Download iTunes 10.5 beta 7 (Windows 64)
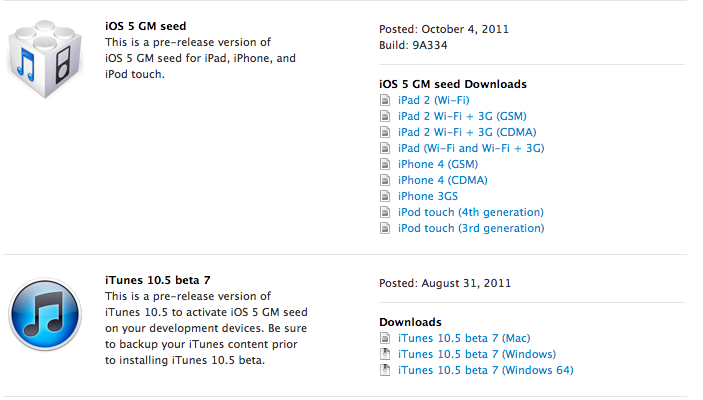Viewport: 703px width, 400px height. [x=486, y=370]
